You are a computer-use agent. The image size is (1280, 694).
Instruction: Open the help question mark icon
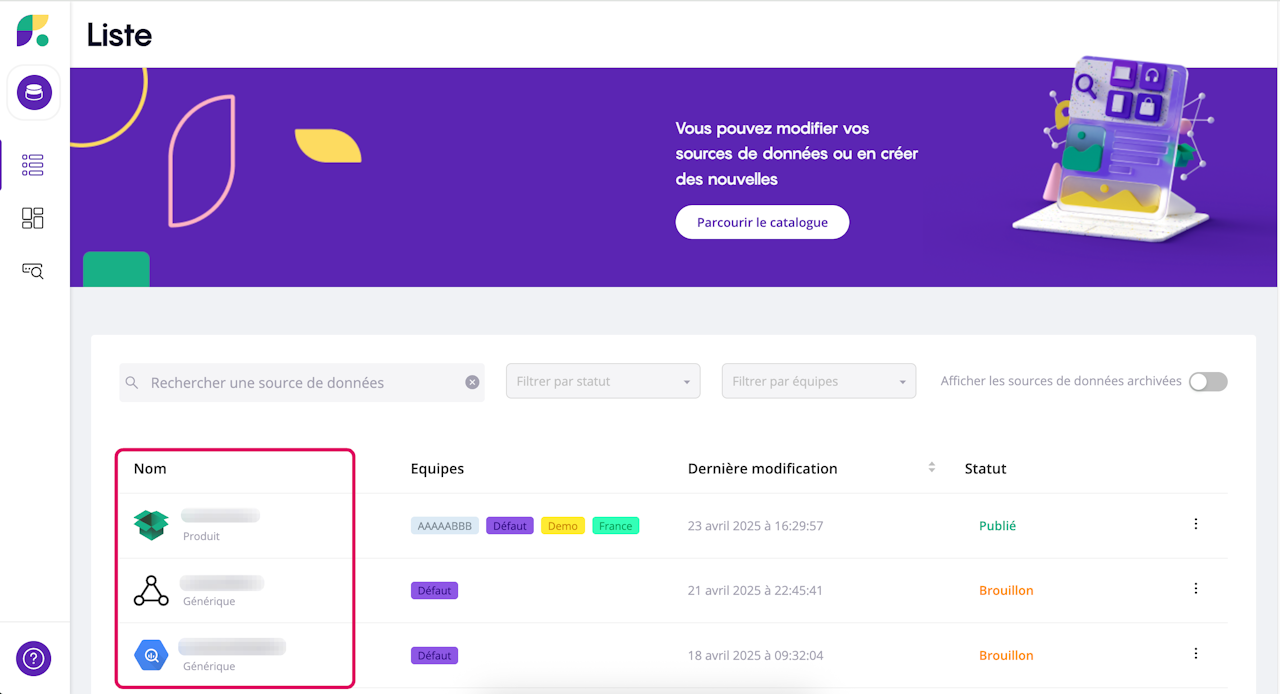(x=34, y=658)
